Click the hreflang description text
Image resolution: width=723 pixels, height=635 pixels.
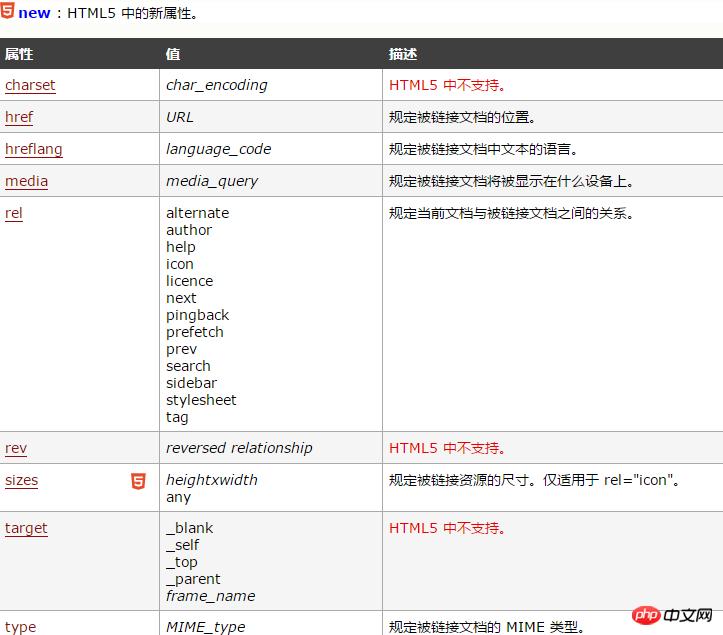(x=483, y=149)
